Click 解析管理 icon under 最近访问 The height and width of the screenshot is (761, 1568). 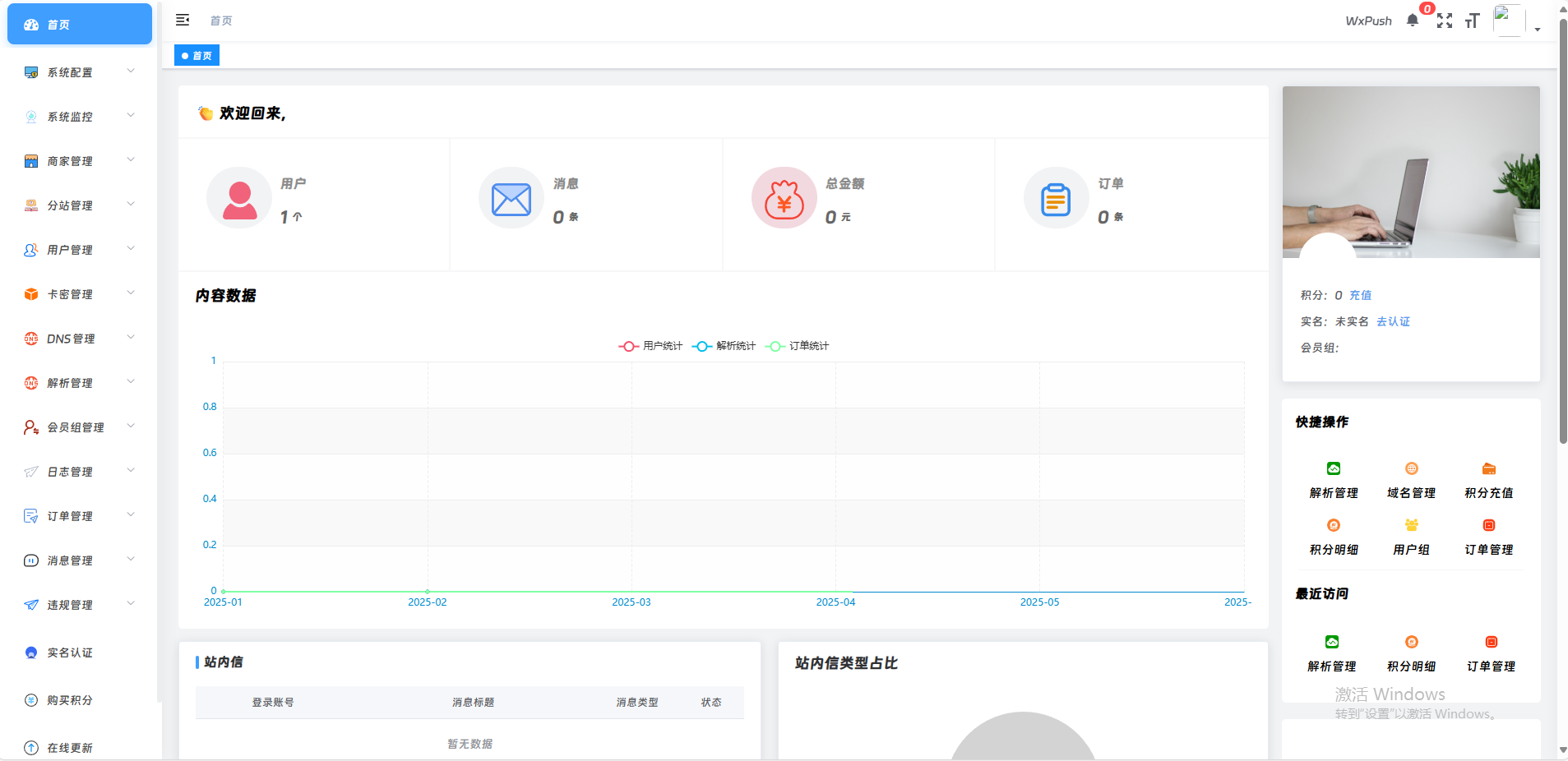(x=1332, y=642)
